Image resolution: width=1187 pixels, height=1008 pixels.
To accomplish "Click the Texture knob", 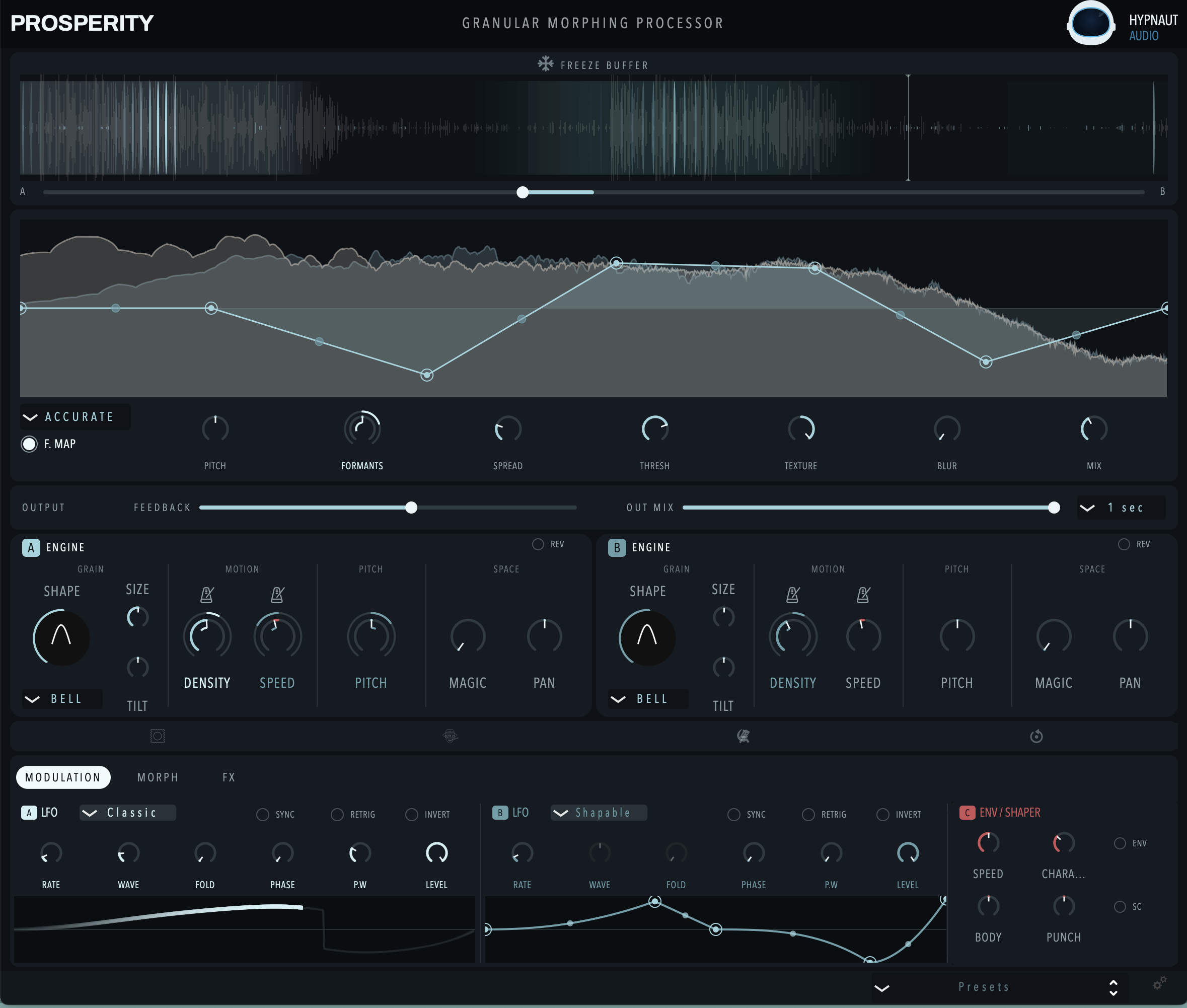I will (801, 429).
